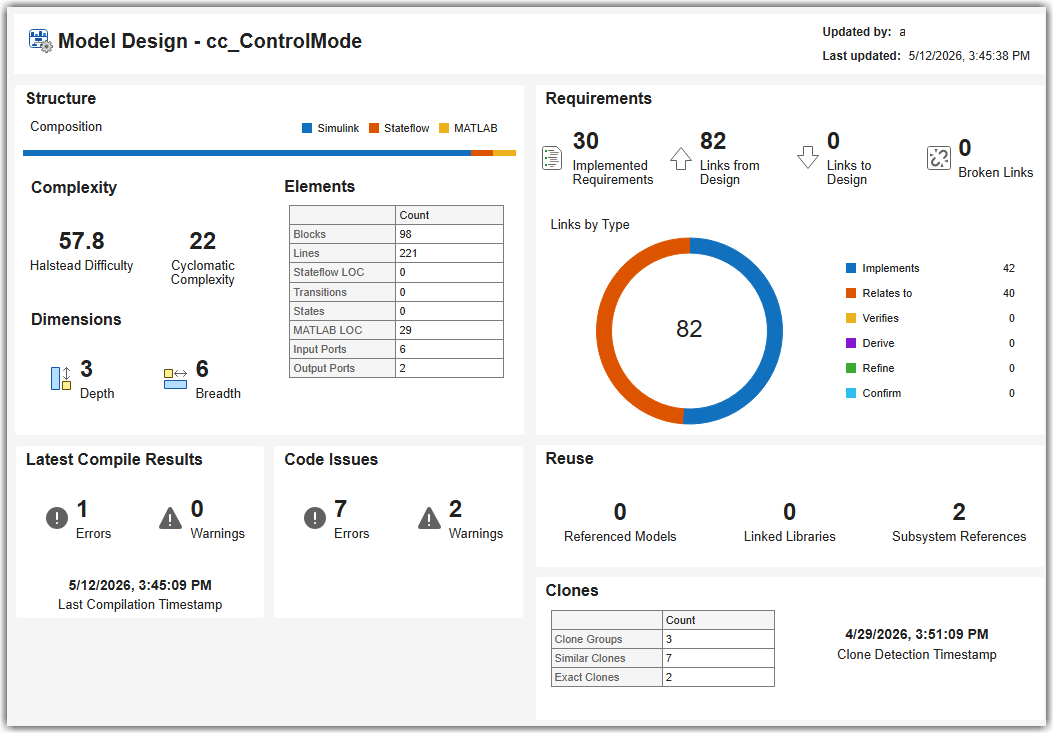Click the Last Compilation Timestamp 5/12/2026, 3:45:09 PM
Screen dimensions: 1054x734
(x=140, y=585)
